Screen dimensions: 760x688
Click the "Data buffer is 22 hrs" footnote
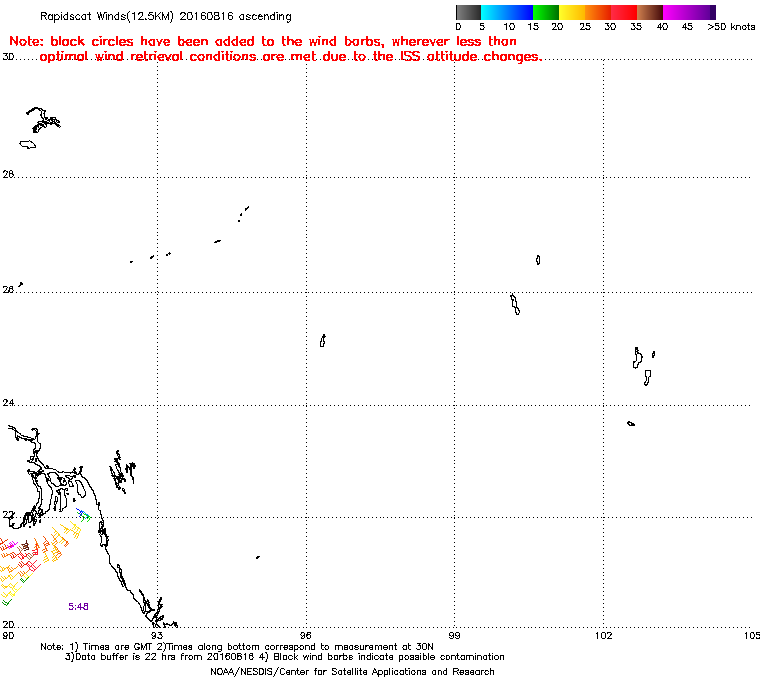click(x=285, y=657)
